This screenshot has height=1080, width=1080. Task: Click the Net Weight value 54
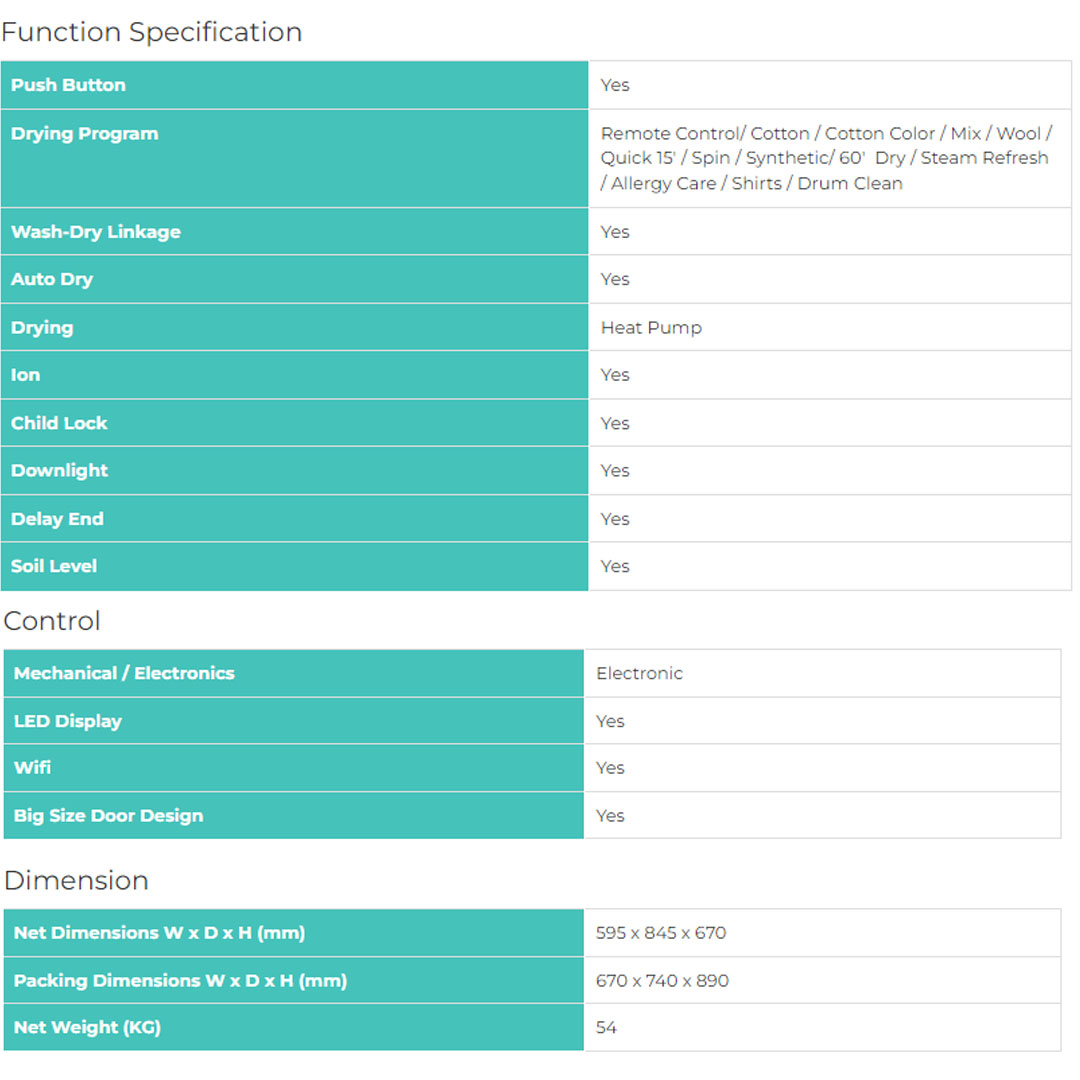pos(606,1027)
